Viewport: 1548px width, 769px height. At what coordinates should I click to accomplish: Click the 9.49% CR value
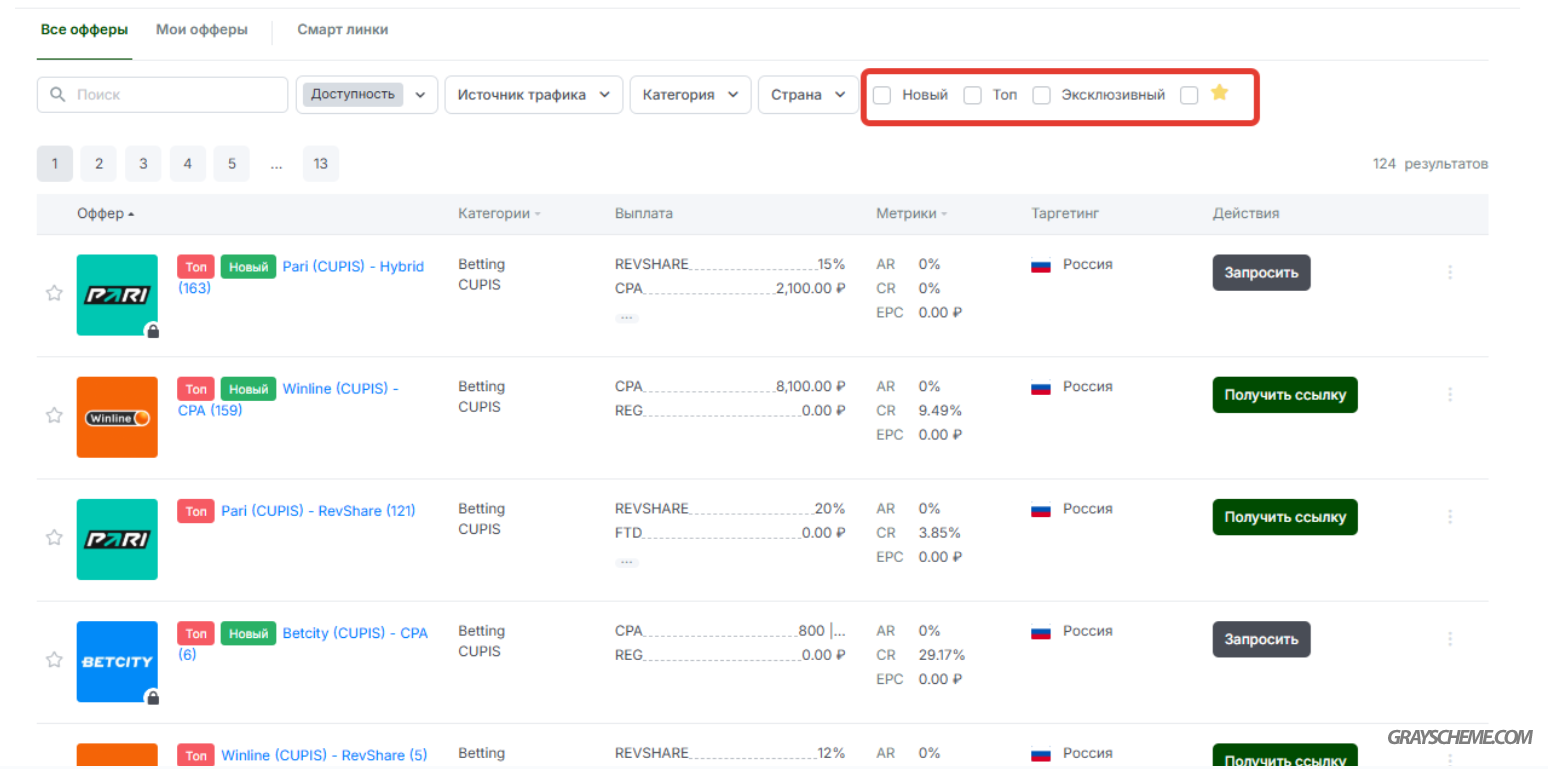pyautogui.click(x=940, y=411)
